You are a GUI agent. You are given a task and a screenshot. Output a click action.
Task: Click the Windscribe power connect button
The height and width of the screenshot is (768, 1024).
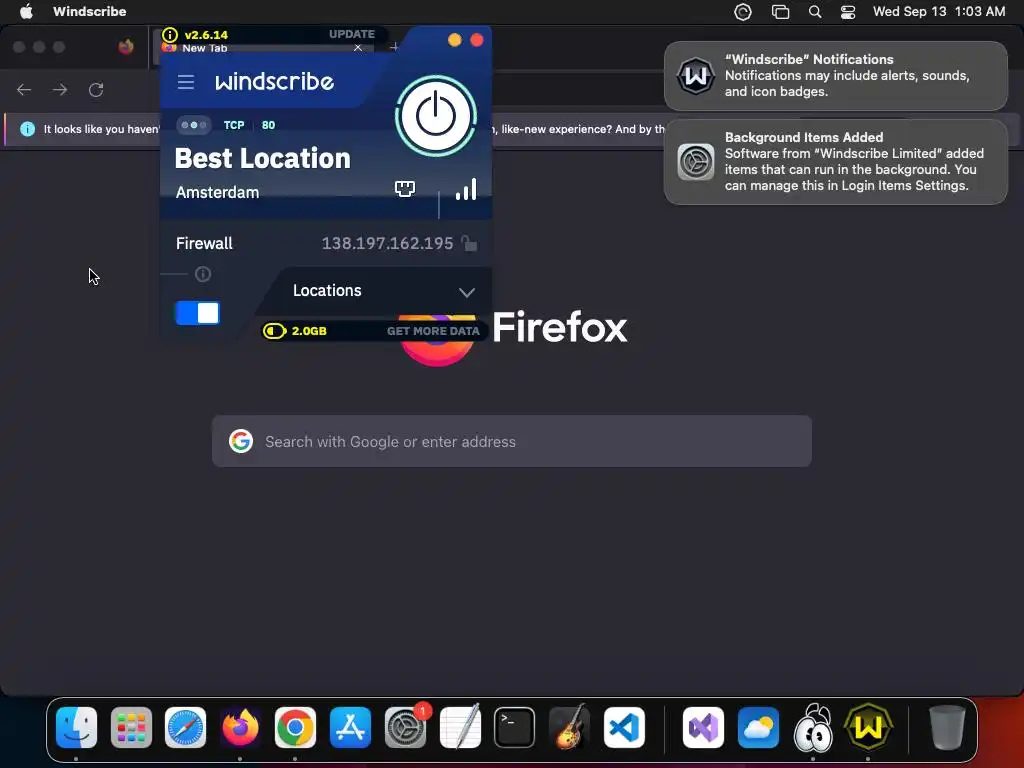436,116
